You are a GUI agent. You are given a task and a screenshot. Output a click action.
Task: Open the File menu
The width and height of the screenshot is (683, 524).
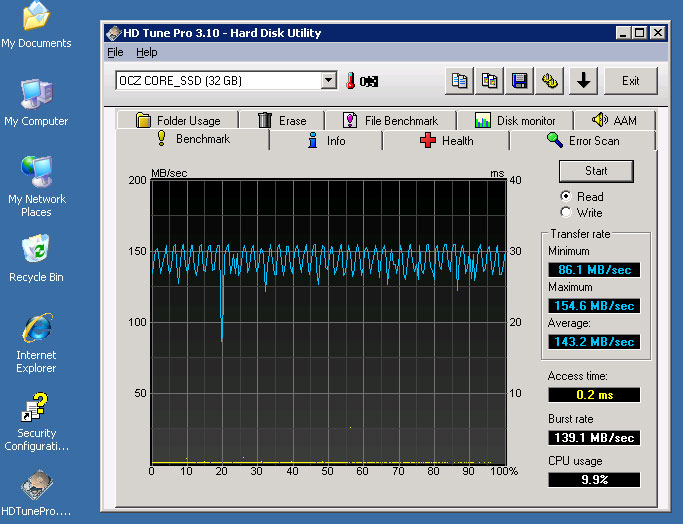[115, 52]
